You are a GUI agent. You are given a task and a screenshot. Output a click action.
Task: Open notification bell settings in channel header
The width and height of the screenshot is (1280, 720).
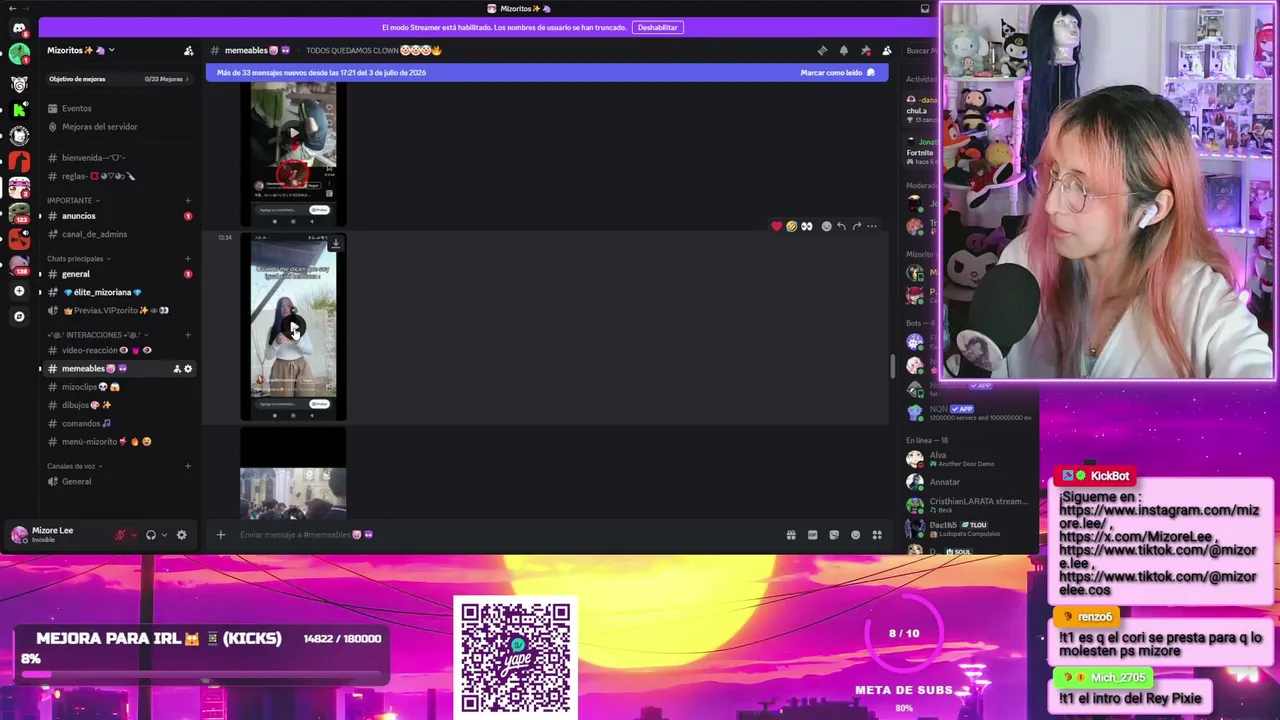click(844, 50)
